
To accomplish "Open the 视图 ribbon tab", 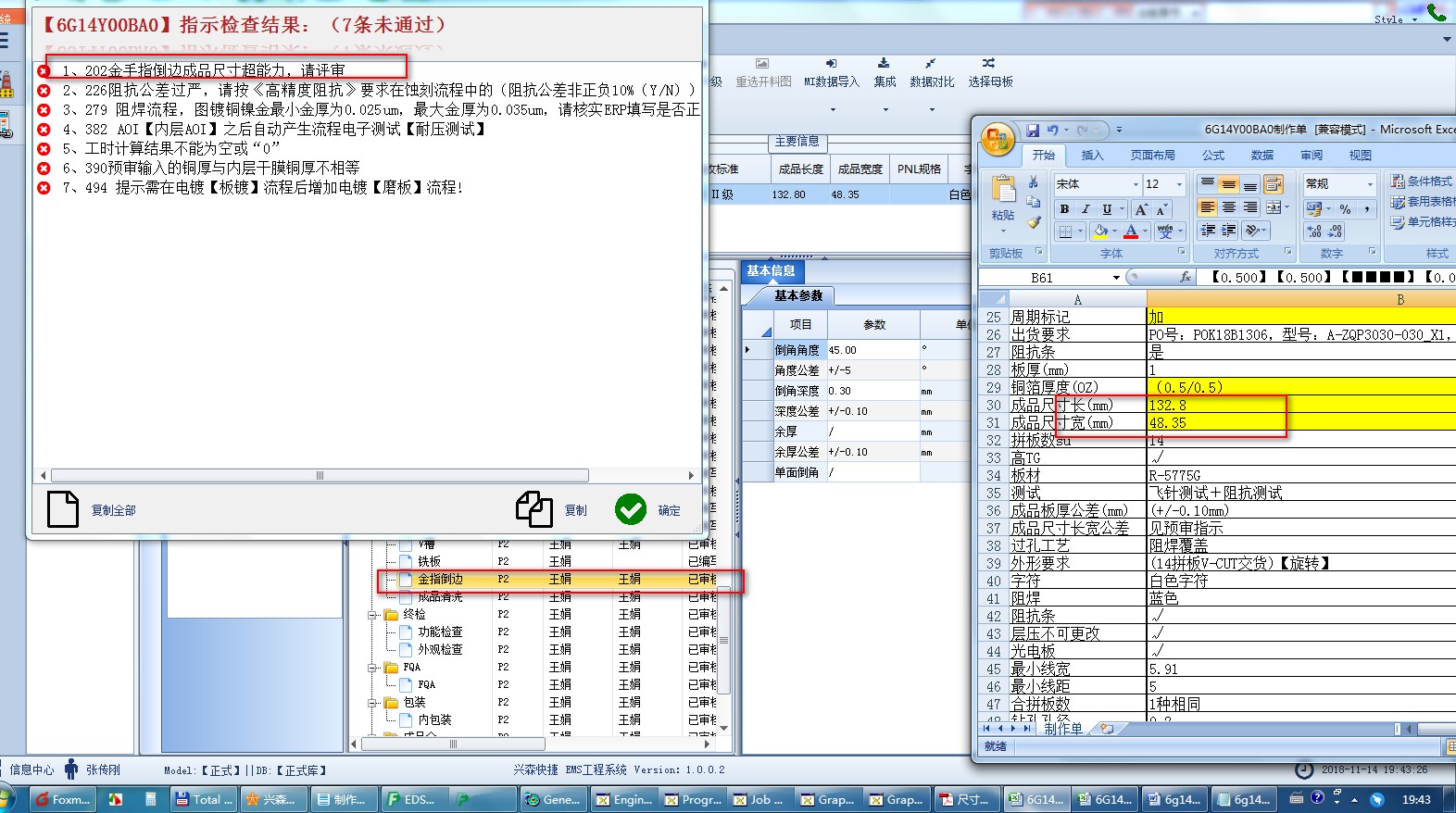I will (x=1360, y=156).
